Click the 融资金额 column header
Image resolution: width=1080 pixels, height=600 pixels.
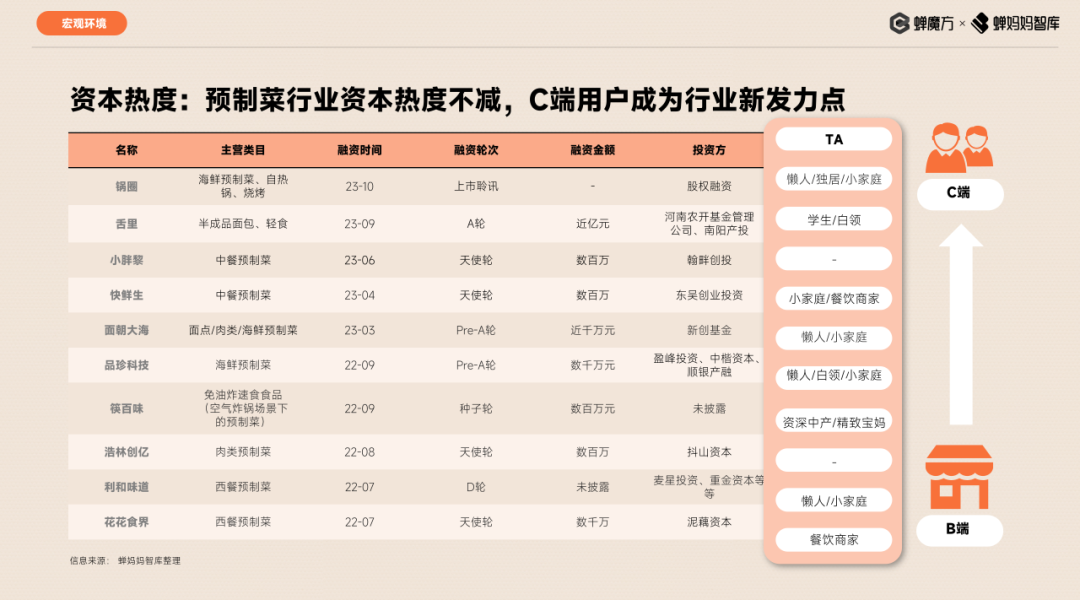592,150
